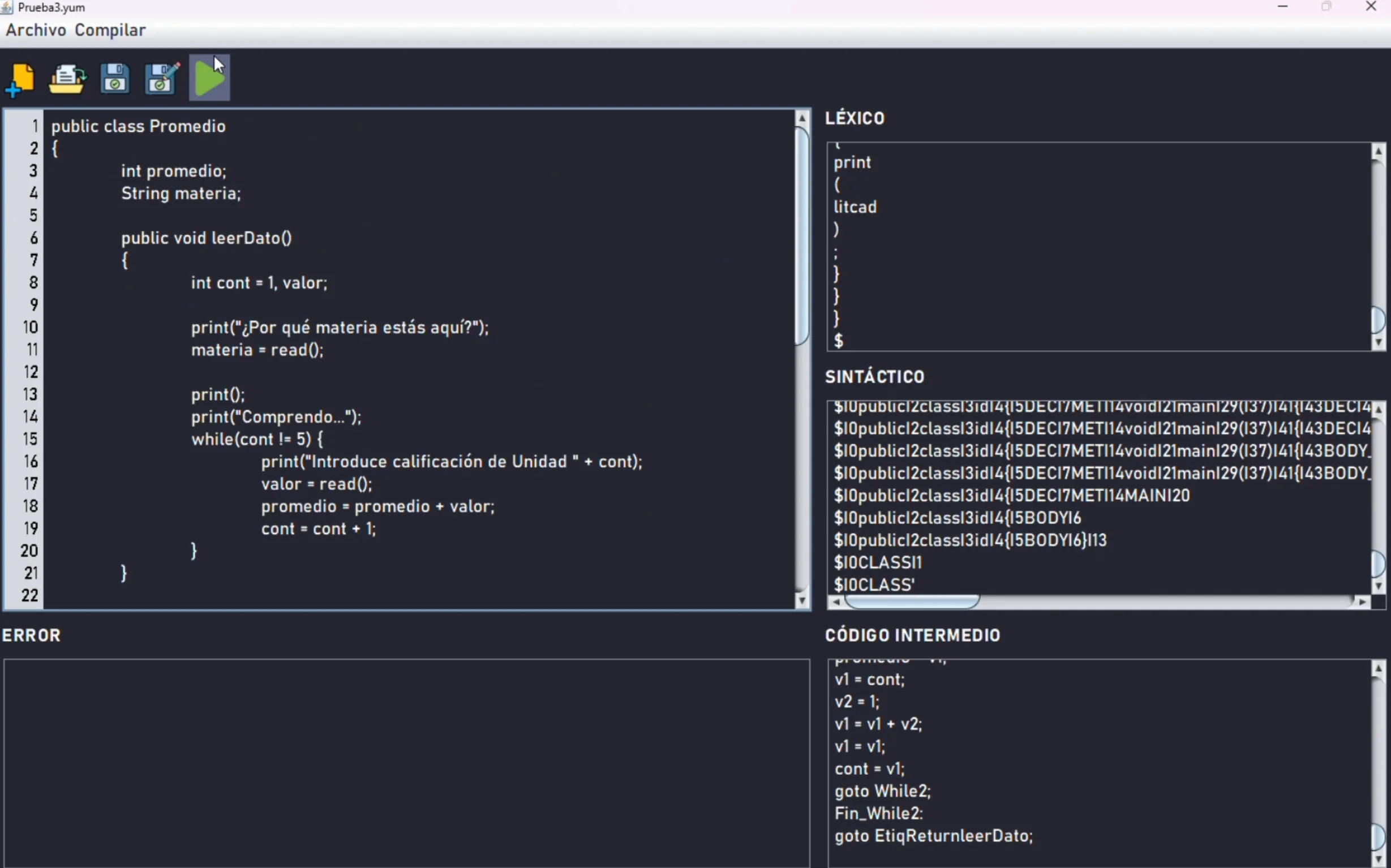This screenshot has height=868, width=1391.
Task: Click the new file icon
Action: click(x=20, y=80)
